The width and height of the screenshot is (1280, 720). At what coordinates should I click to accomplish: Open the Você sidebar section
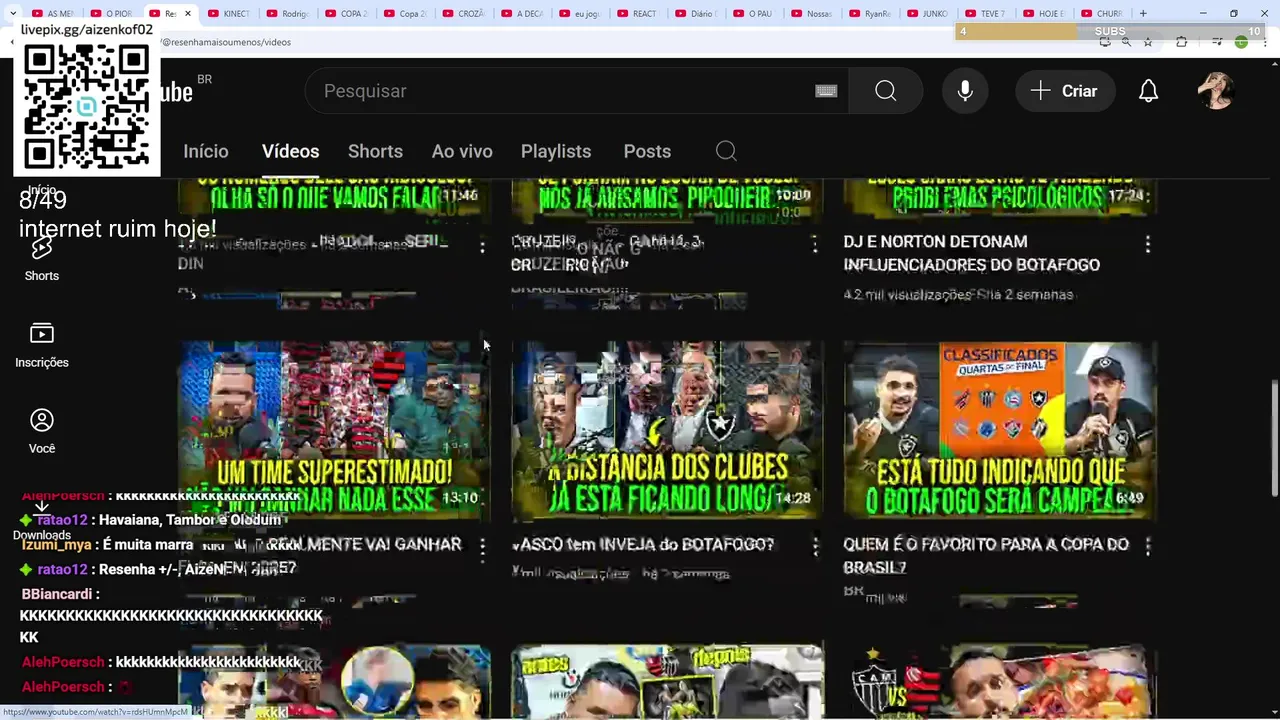tap(42, 432)
